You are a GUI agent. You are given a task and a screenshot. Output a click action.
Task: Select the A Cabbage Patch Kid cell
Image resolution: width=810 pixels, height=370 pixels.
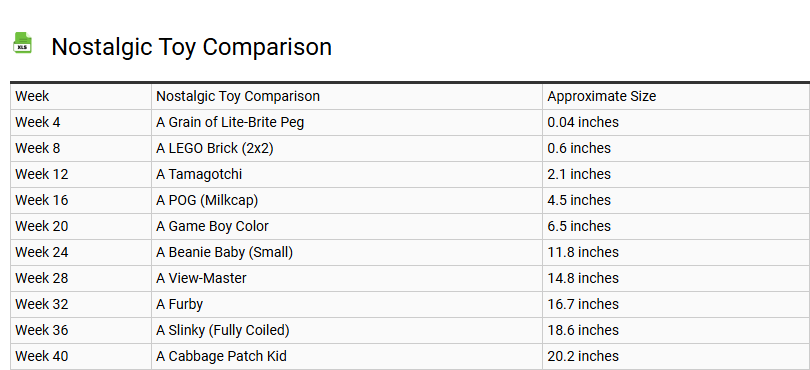(x=347, y=357)
